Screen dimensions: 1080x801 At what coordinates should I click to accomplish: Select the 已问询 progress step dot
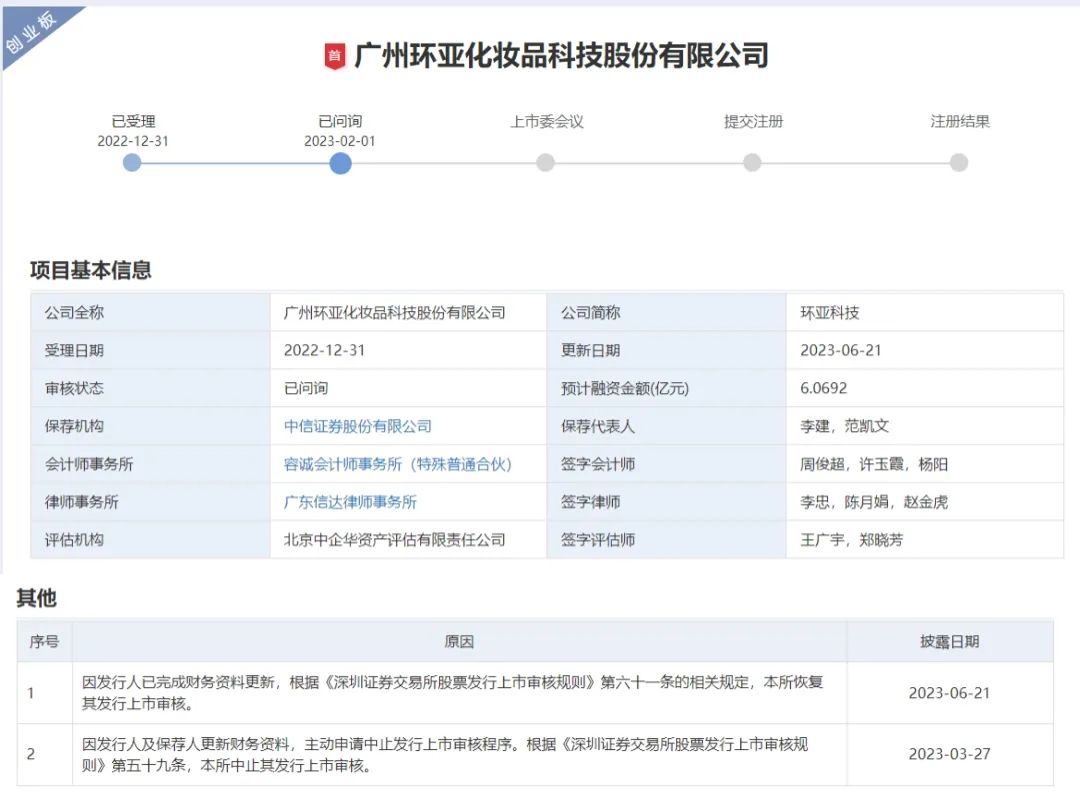(x=340, y=162)
